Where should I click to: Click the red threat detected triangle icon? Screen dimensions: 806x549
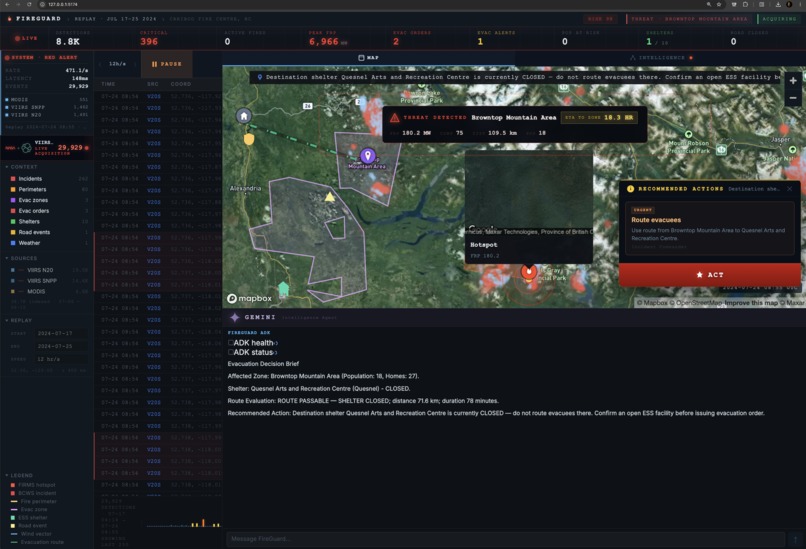(x=394, y=118)
